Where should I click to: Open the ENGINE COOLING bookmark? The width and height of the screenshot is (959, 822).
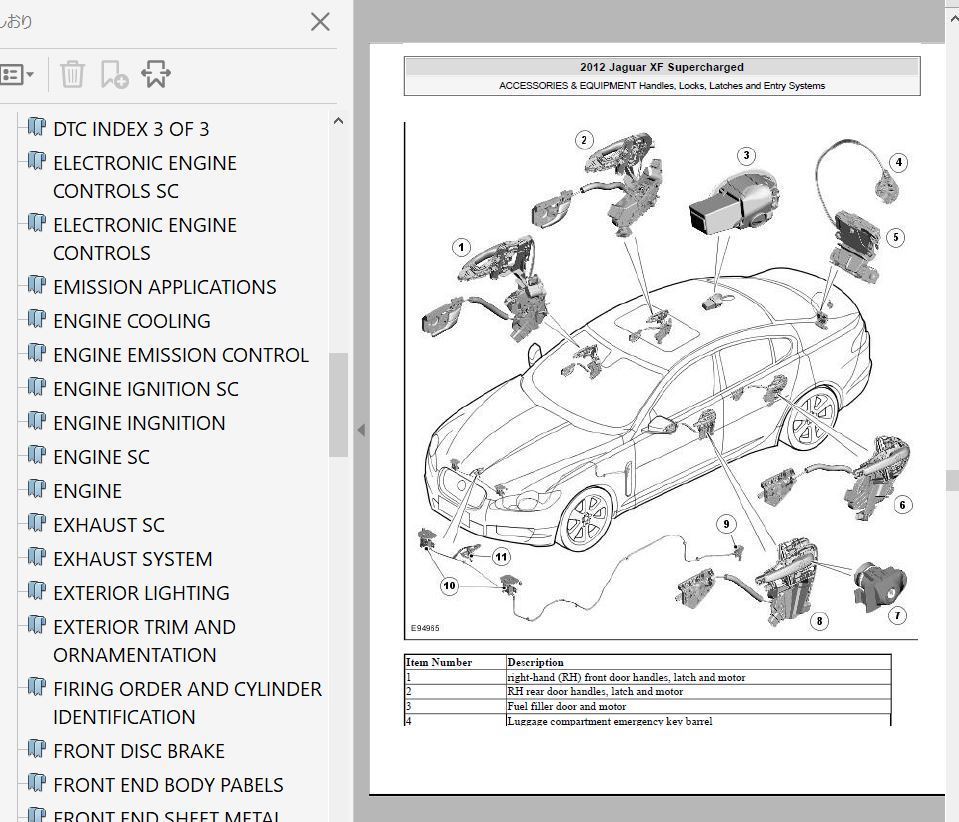click(131, 321)
